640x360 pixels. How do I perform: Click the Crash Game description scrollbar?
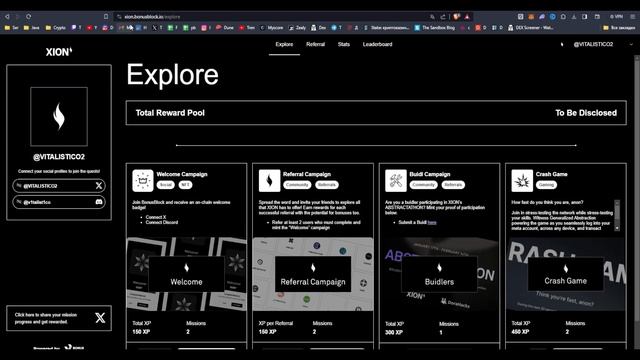point(617,216)
